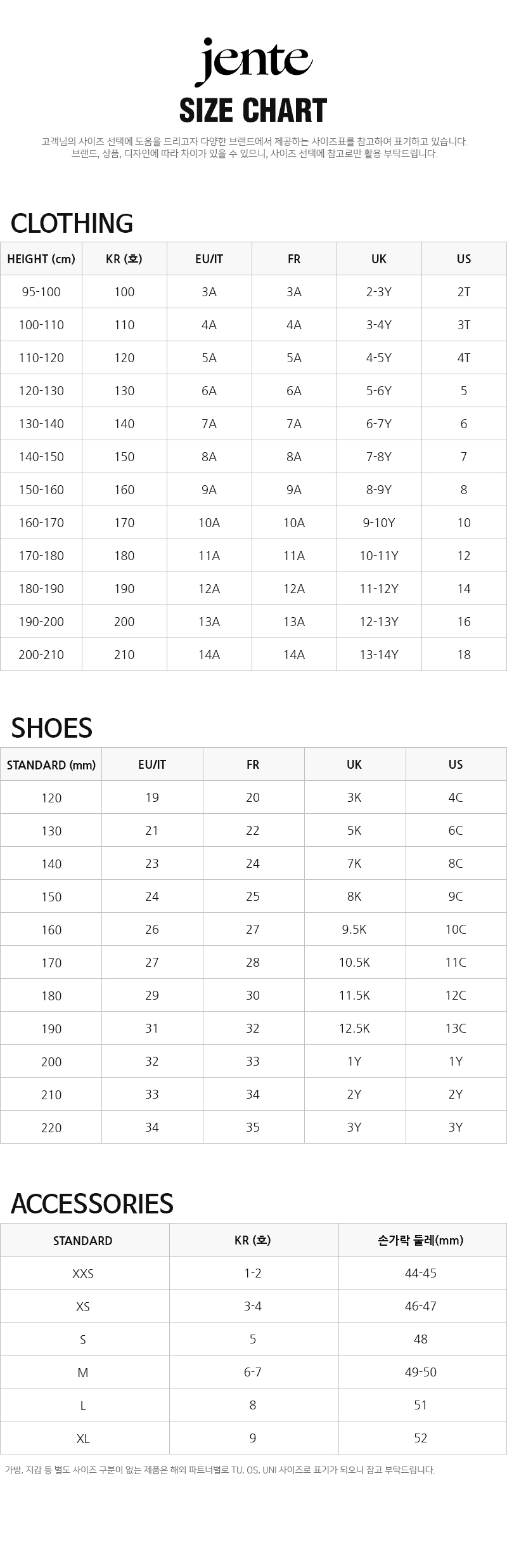Screen dimensions: 507x1568
Task: Select the 2T US size cell
Action: click(464, 292)
